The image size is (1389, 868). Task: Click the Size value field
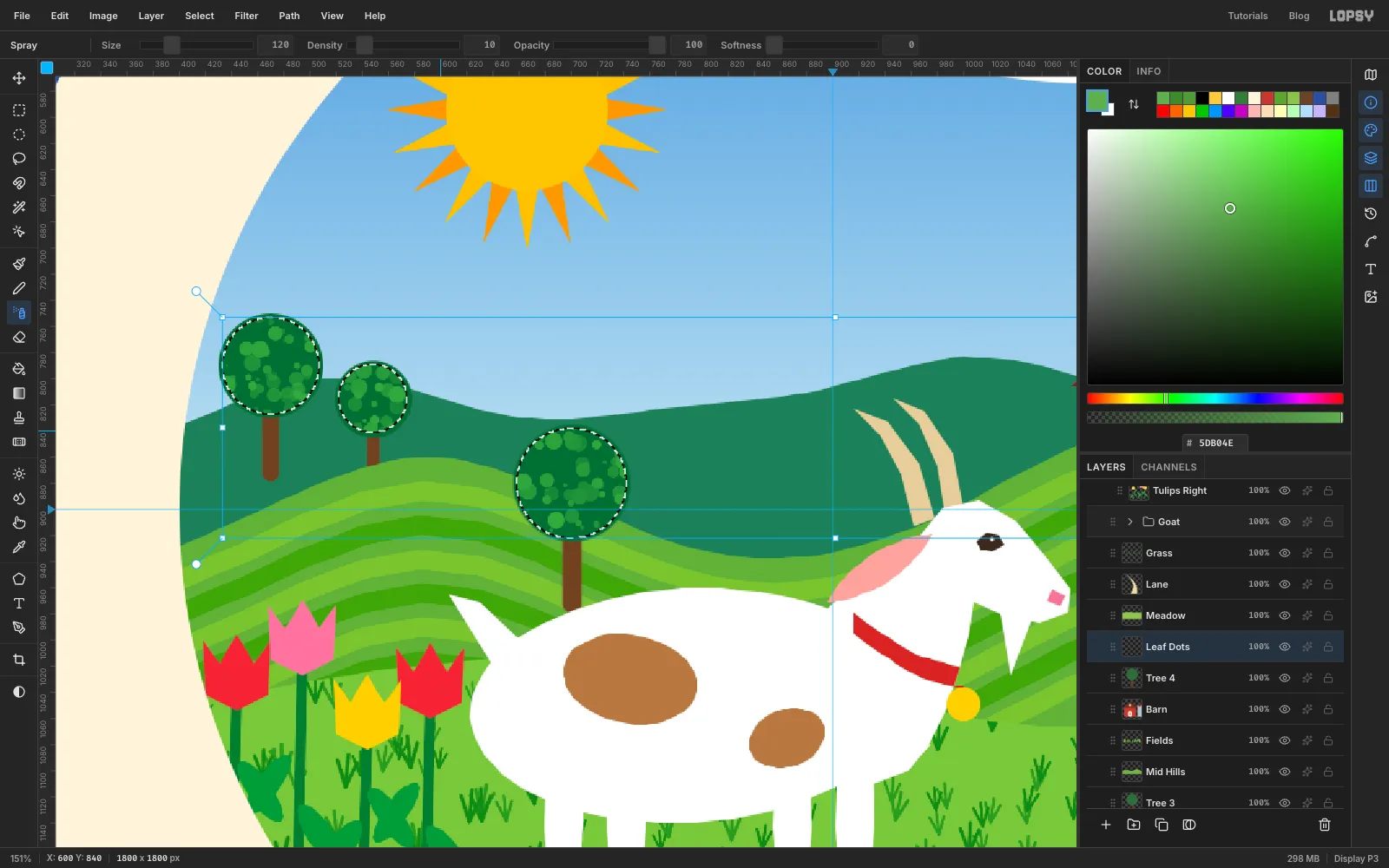(x=276, y=45)
